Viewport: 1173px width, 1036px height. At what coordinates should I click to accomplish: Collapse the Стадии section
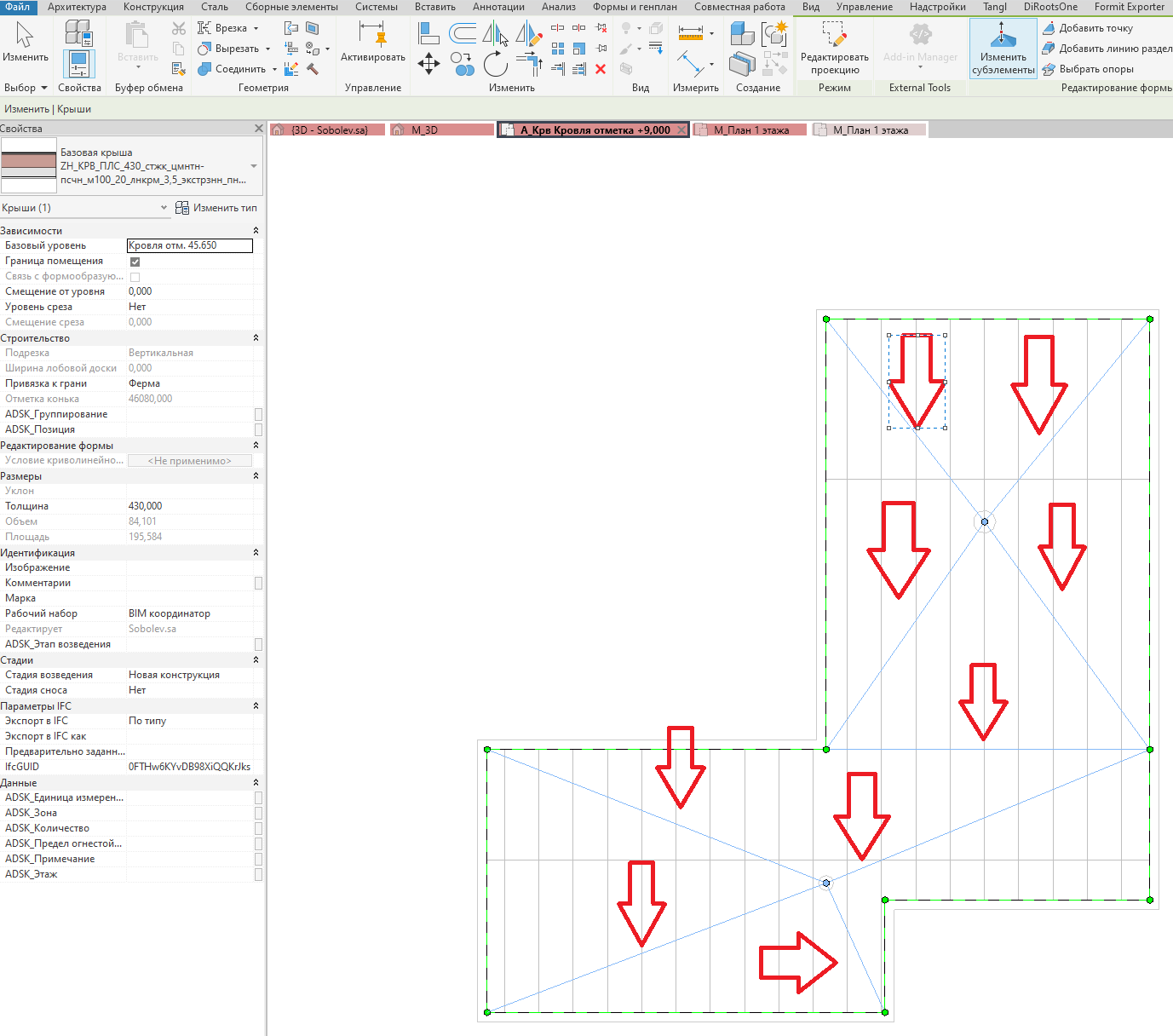256,660
